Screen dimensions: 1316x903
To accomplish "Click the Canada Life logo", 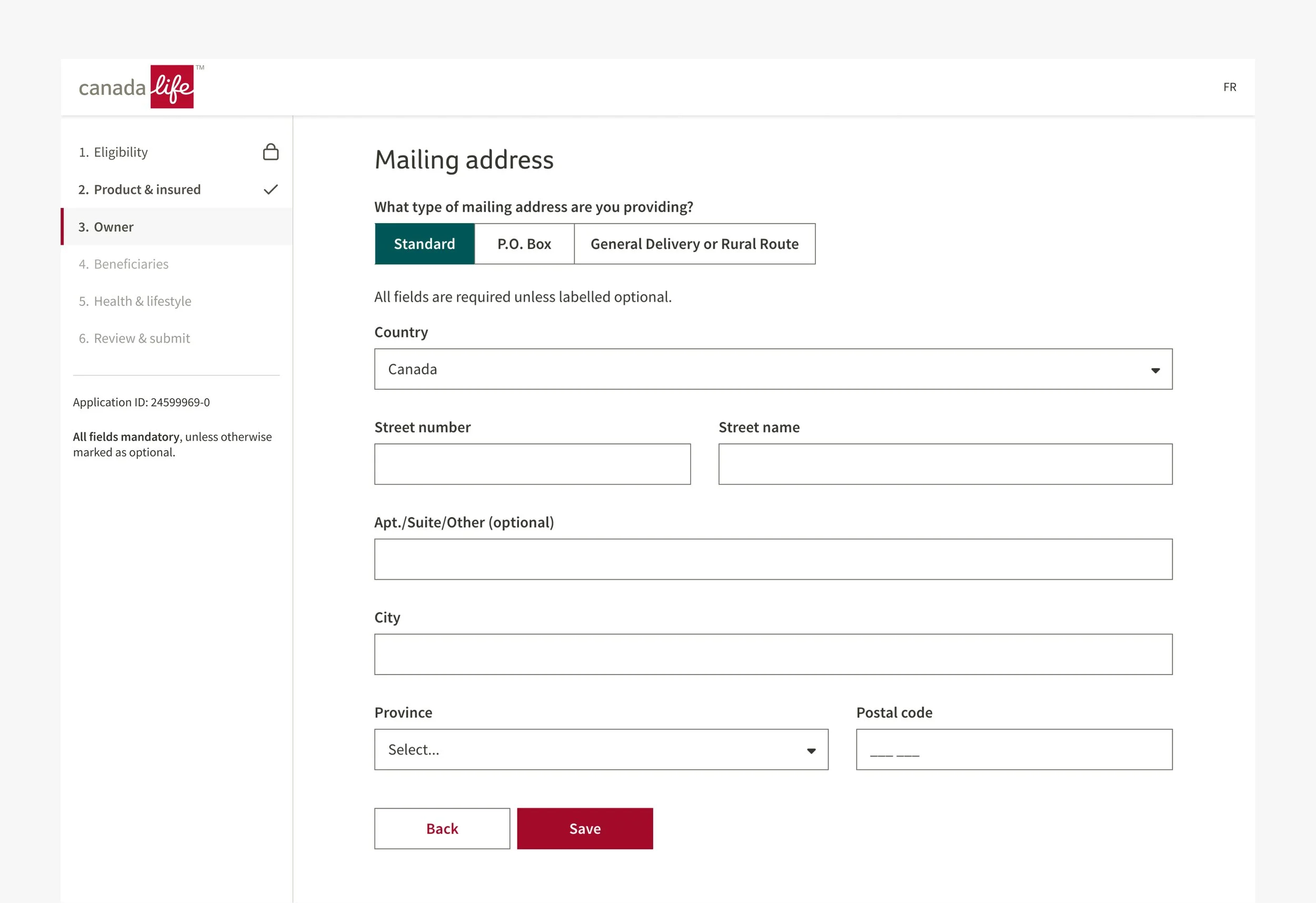I will pyautogui.click(x=136, y=87).
